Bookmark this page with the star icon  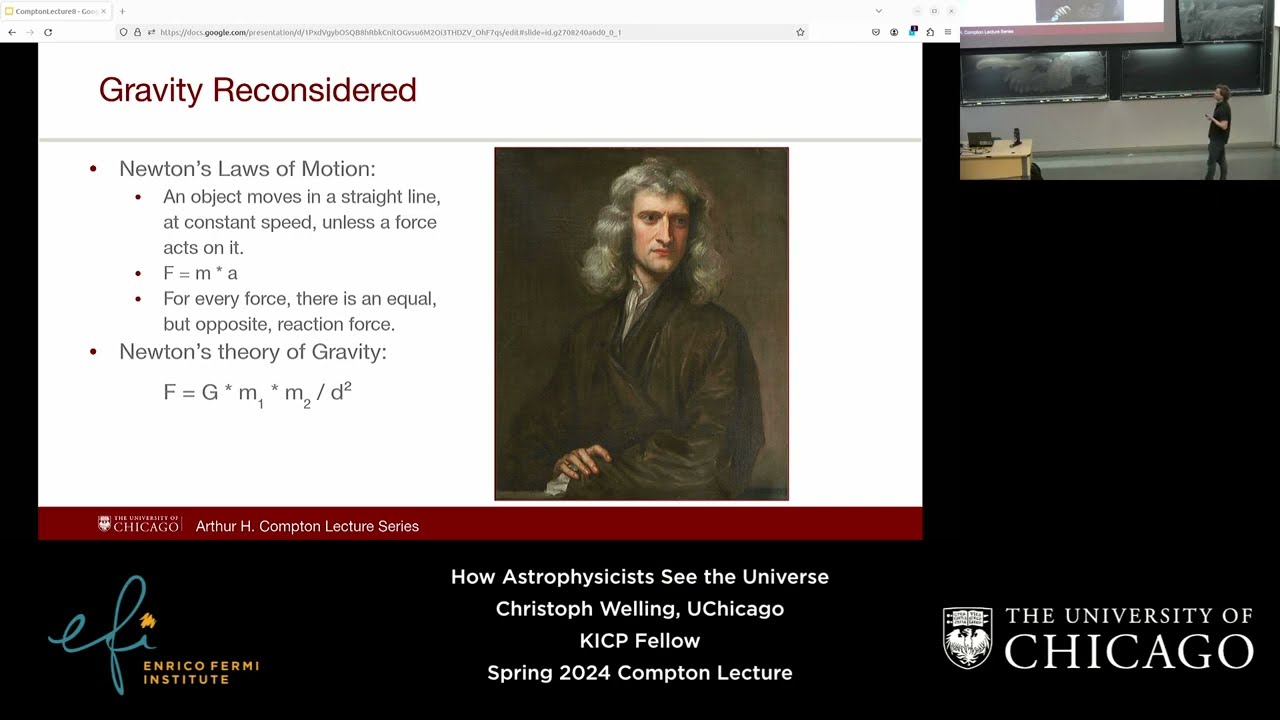(x=800, y=32)
